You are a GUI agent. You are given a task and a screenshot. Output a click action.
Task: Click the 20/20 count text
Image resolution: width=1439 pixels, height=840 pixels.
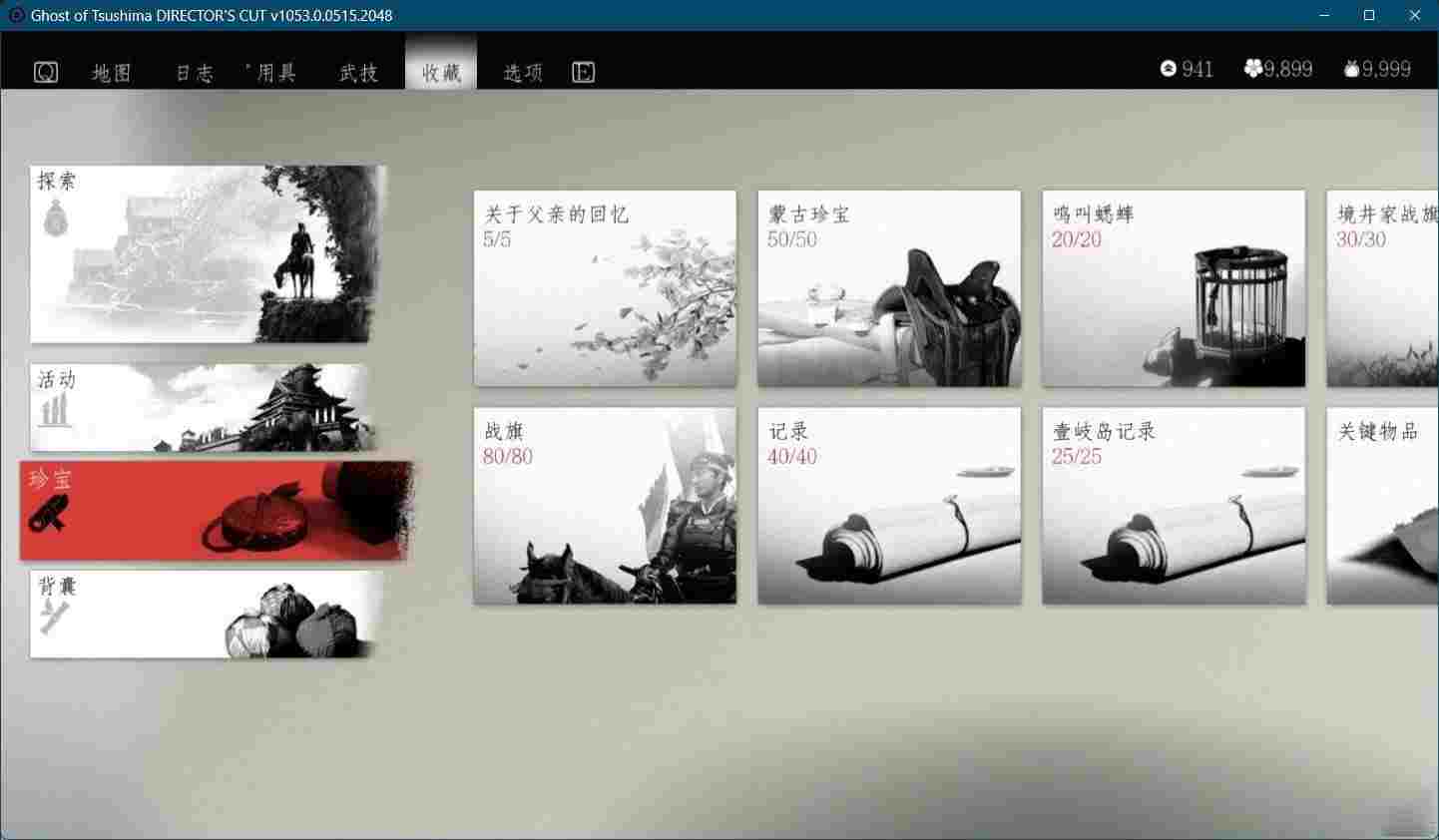click(1077, 239)
